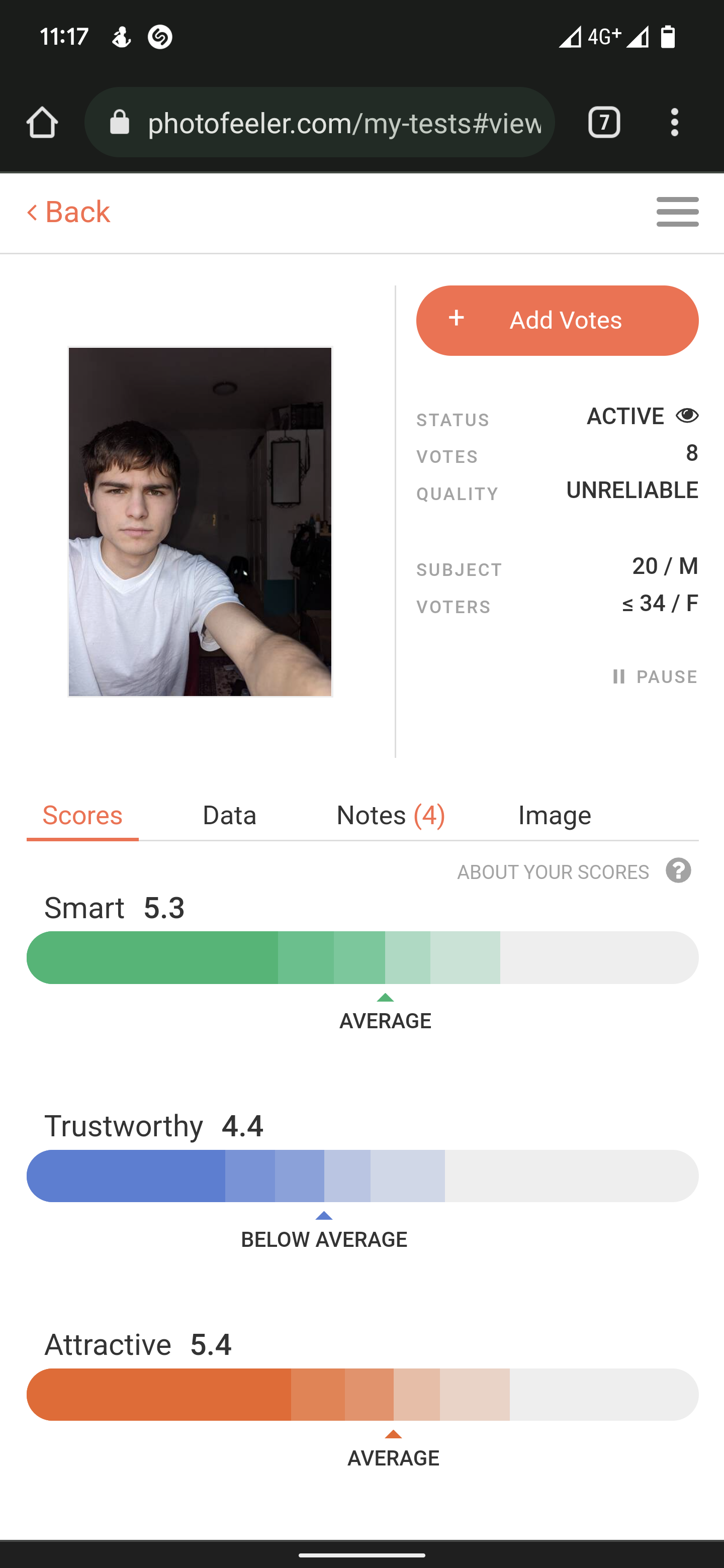Select the Image tab
Image resolution: width=724 pixels, height=1568 pixels.
pos(554,815)
